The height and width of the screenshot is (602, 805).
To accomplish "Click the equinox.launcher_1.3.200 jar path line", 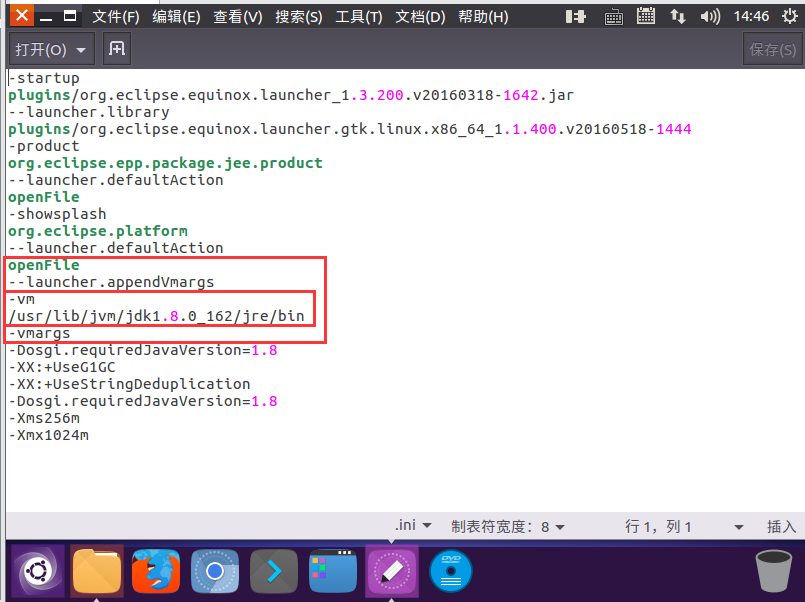I will [x=291, y=95].
